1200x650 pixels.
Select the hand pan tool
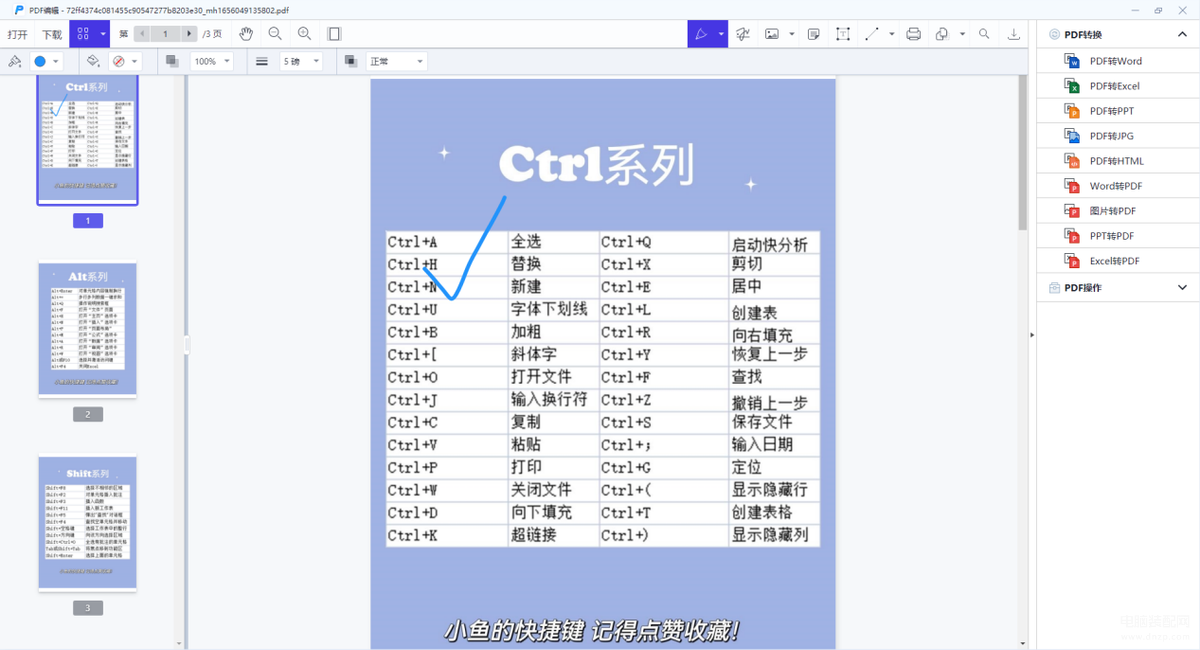pos(246,34)
